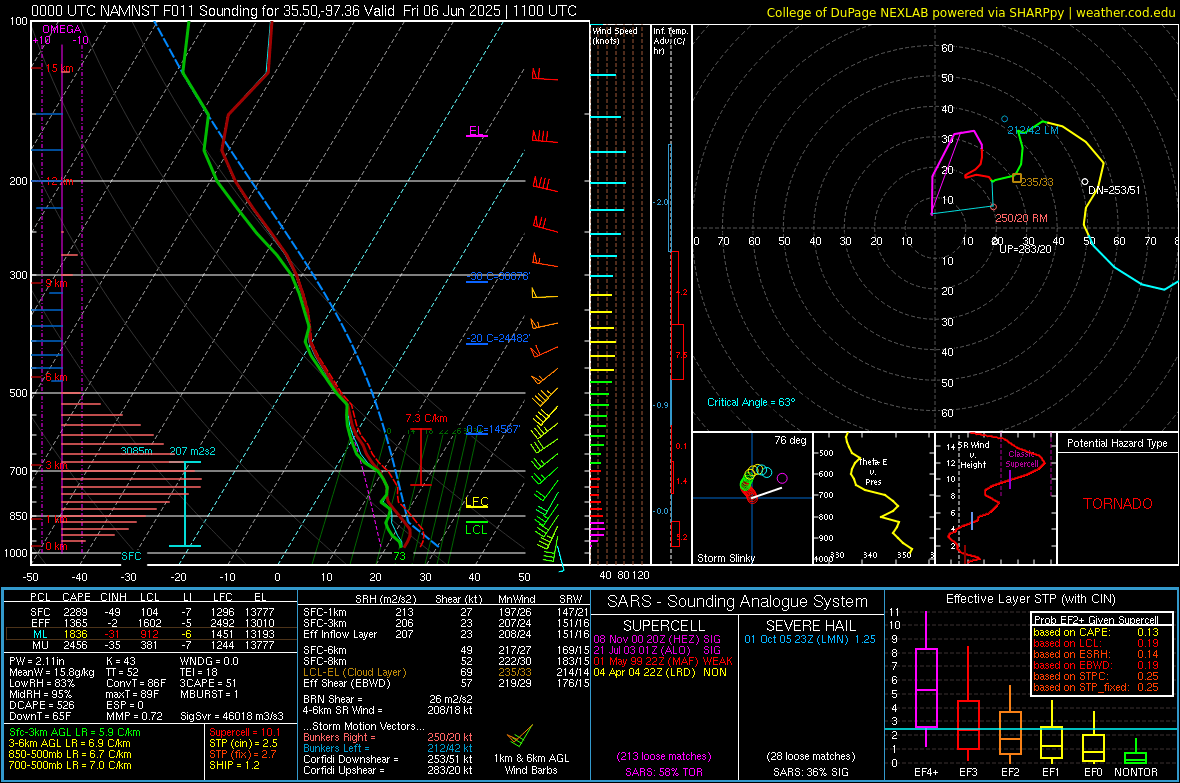Select the Classic Supercell marker text
The image size is (1180, 783).
pos(1022,459)
